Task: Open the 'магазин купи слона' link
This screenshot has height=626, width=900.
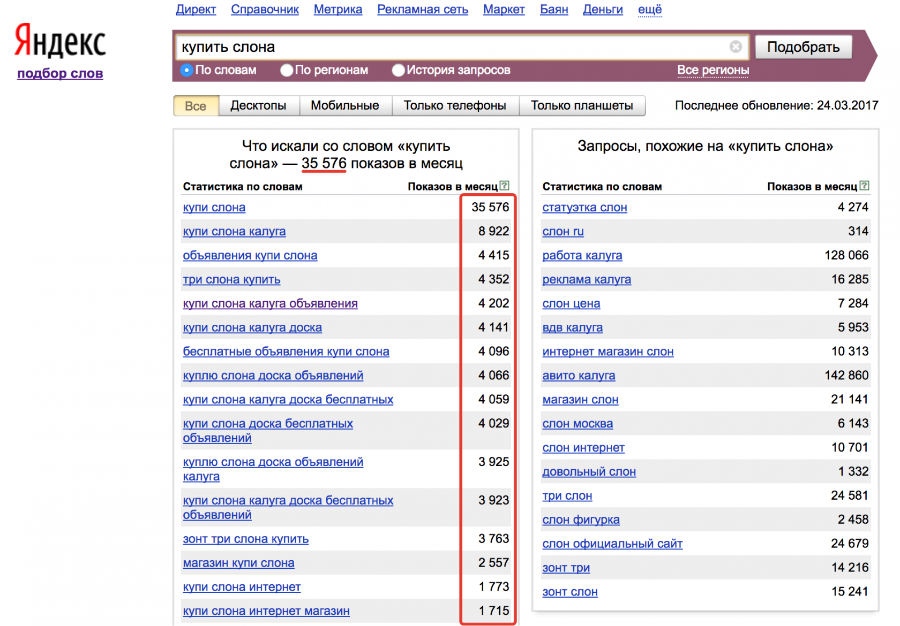Action: [x=238, y=563]
